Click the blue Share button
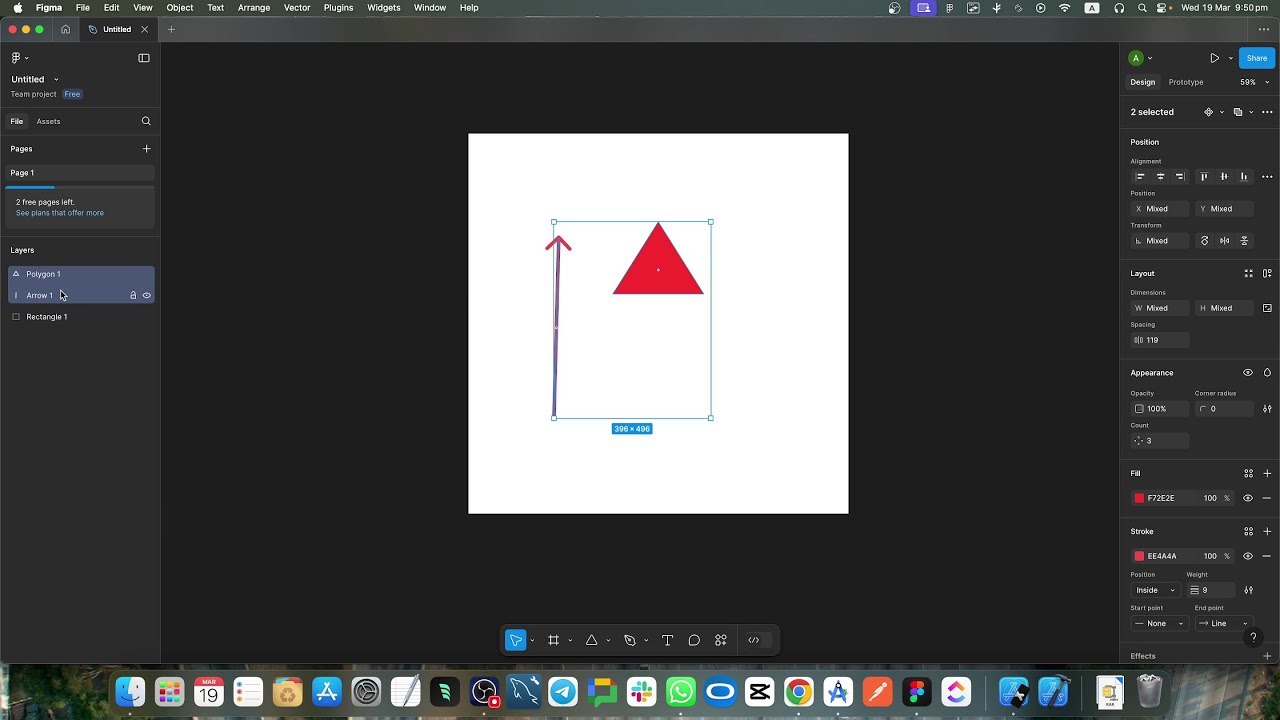Image resolution: width=1280 pixels, height=720 pixels. [x=1257, y=58]
